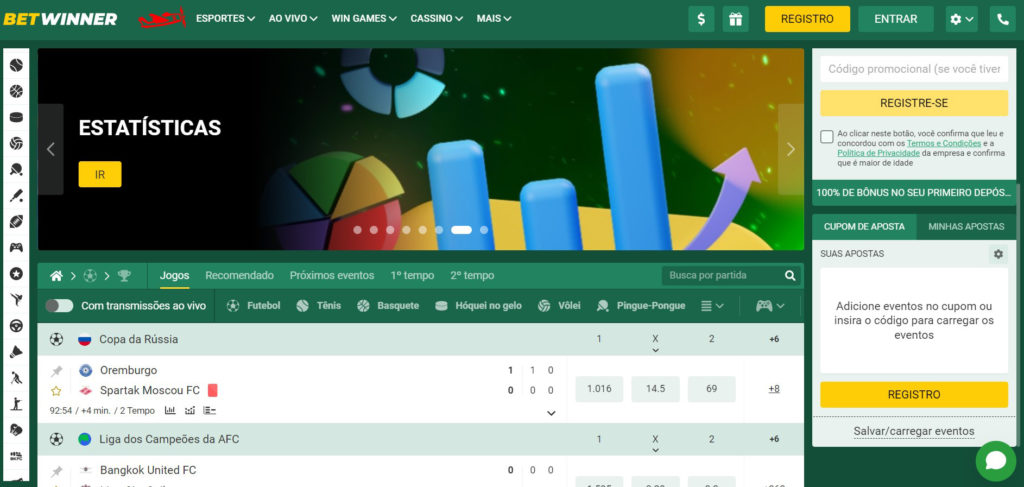Choose the cricket bat sidebar icon
Image resolution: width=1024 pixels, height=487 pixels.
pos(16,196)
